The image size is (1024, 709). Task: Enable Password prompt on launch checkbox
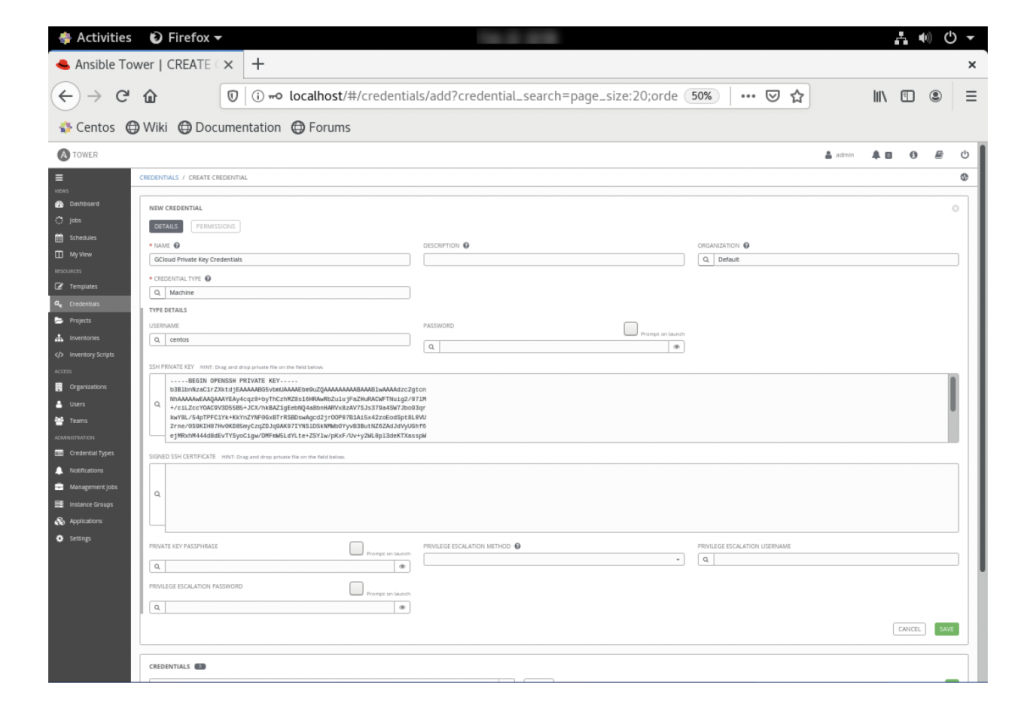[x=630, y=329]
